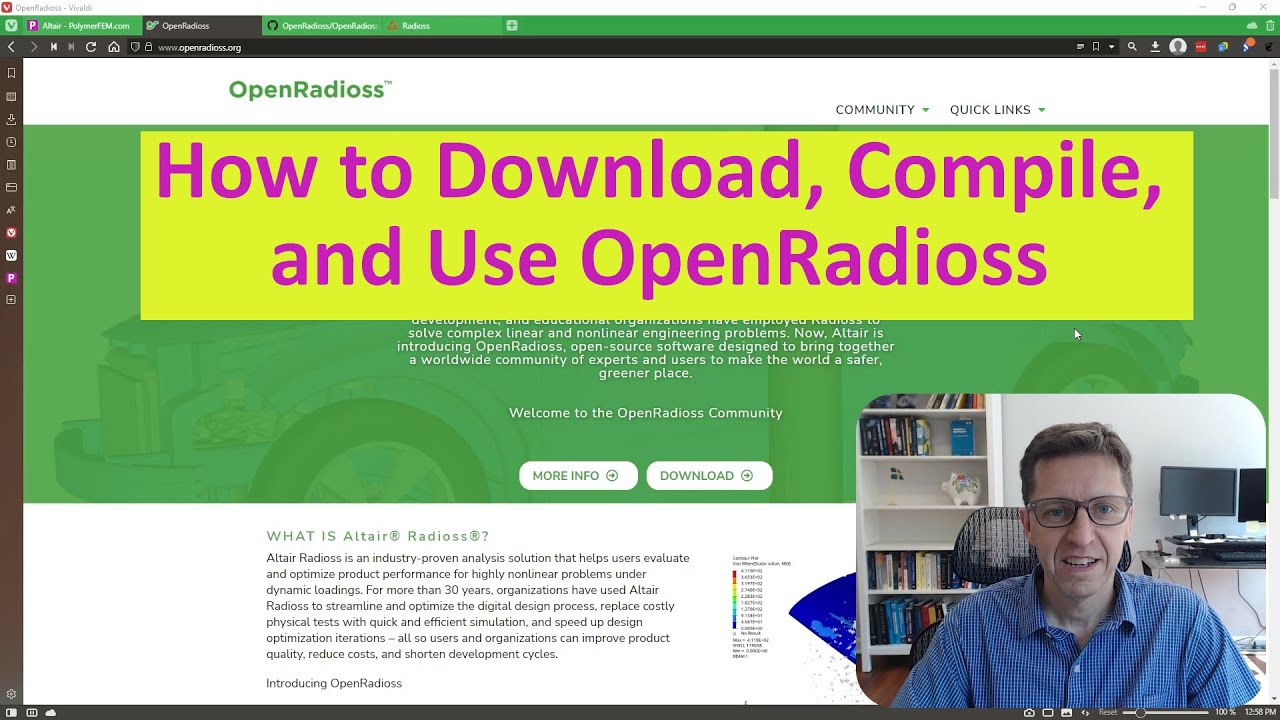Click the red LastPass extension icon
The height and width of the screenshot is (720, 1280).
(1201, 47)
